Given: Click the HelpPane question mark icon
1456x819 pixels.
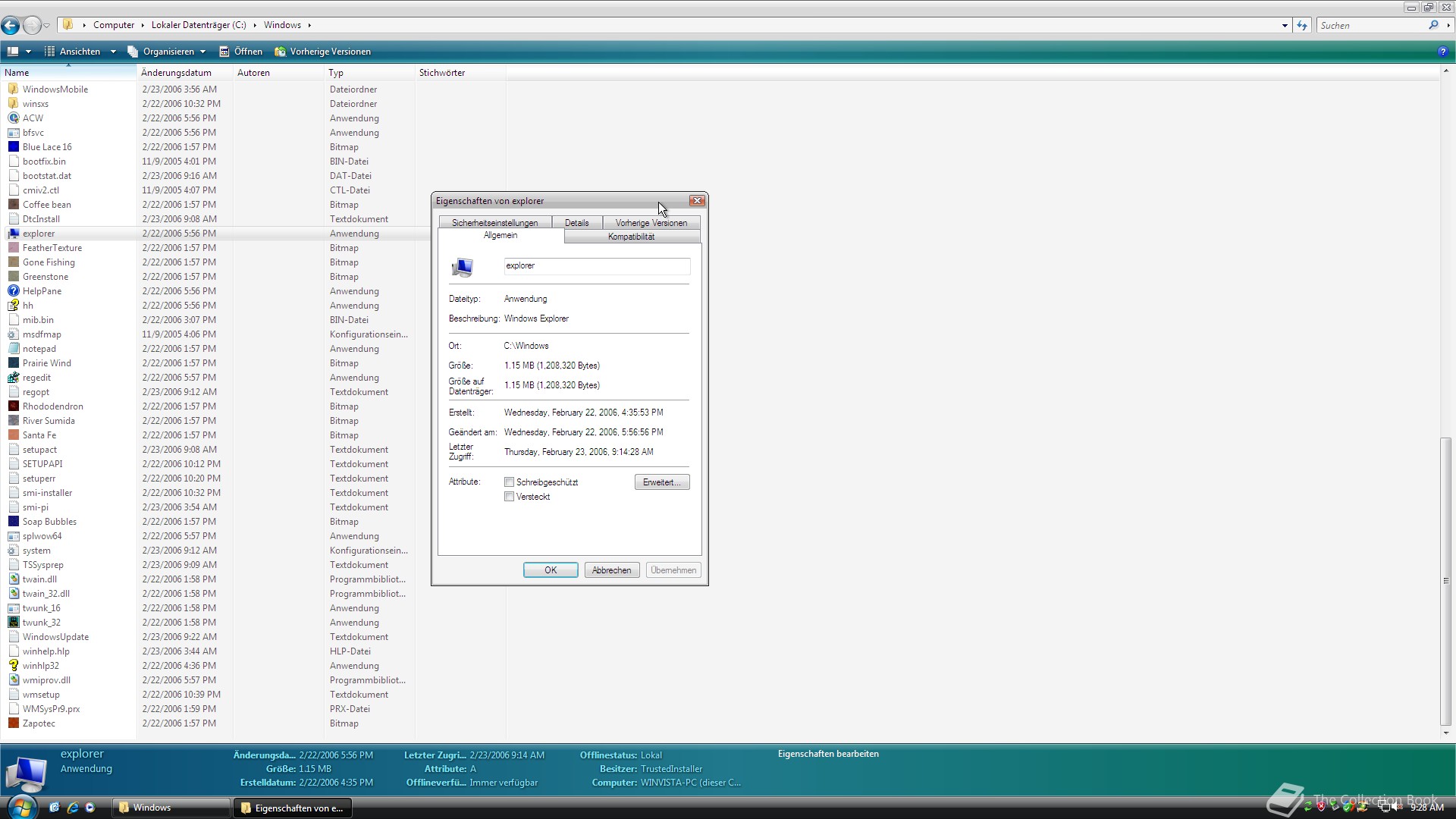Looking at the screenshot, I should pos(14,291).
